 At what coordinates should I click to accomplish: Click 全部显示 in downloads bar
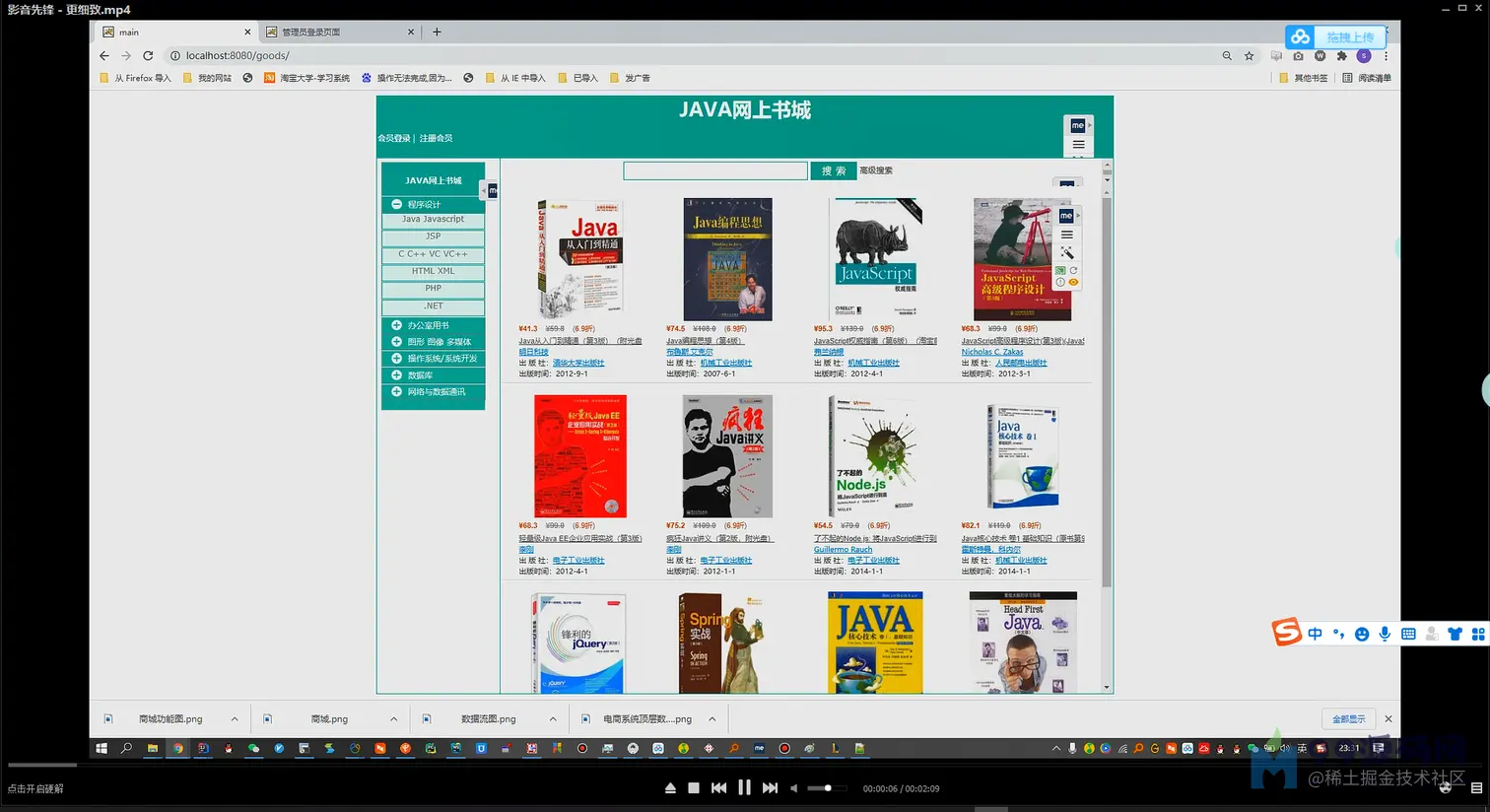1349,719
